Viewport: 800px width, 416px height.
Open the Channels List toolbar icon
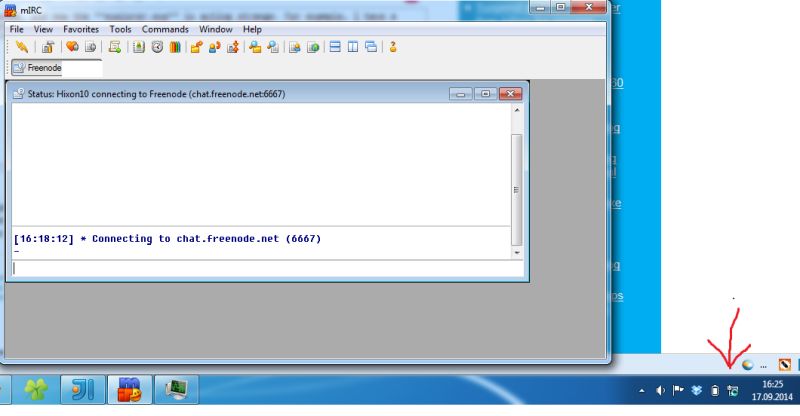[x=90, y=47]
